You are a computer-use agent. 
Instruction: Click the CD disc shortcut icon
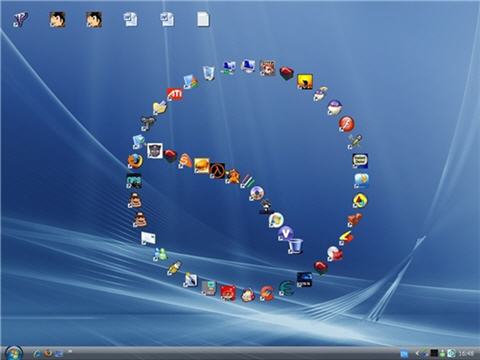(x=257, y=193)
